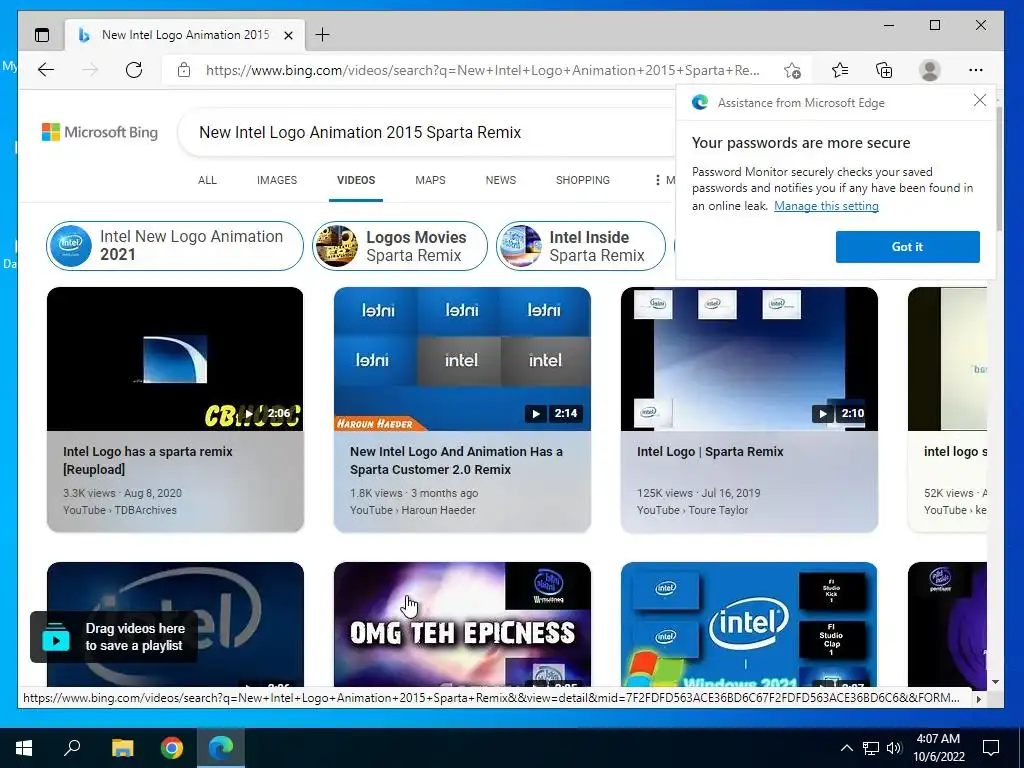Open Edge Settings and more menu
1024x768 pixels.
[976, 70]
